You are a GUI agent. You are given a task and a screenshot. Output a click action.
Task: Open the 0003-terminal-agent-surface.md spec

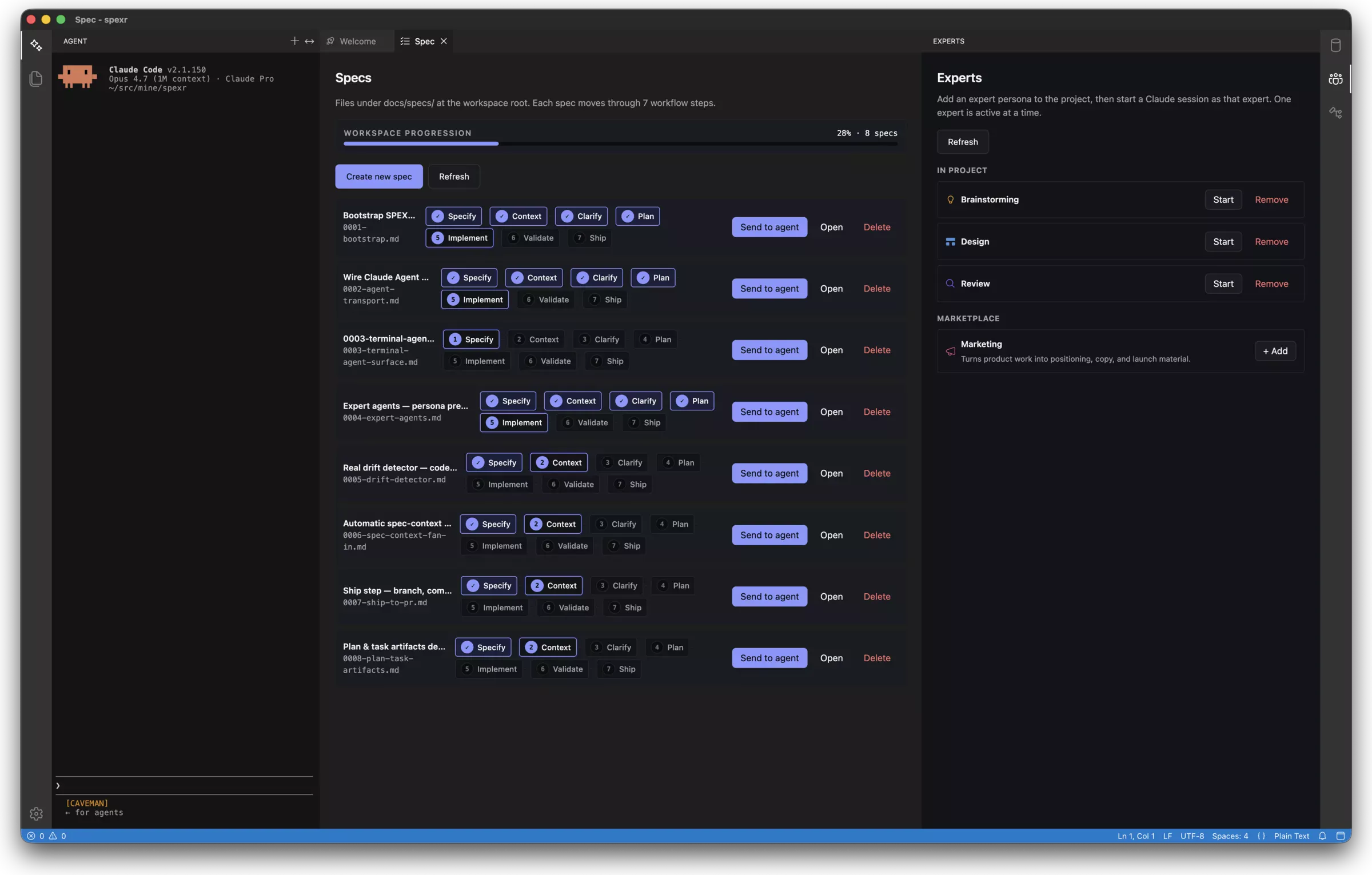[831, 350]
